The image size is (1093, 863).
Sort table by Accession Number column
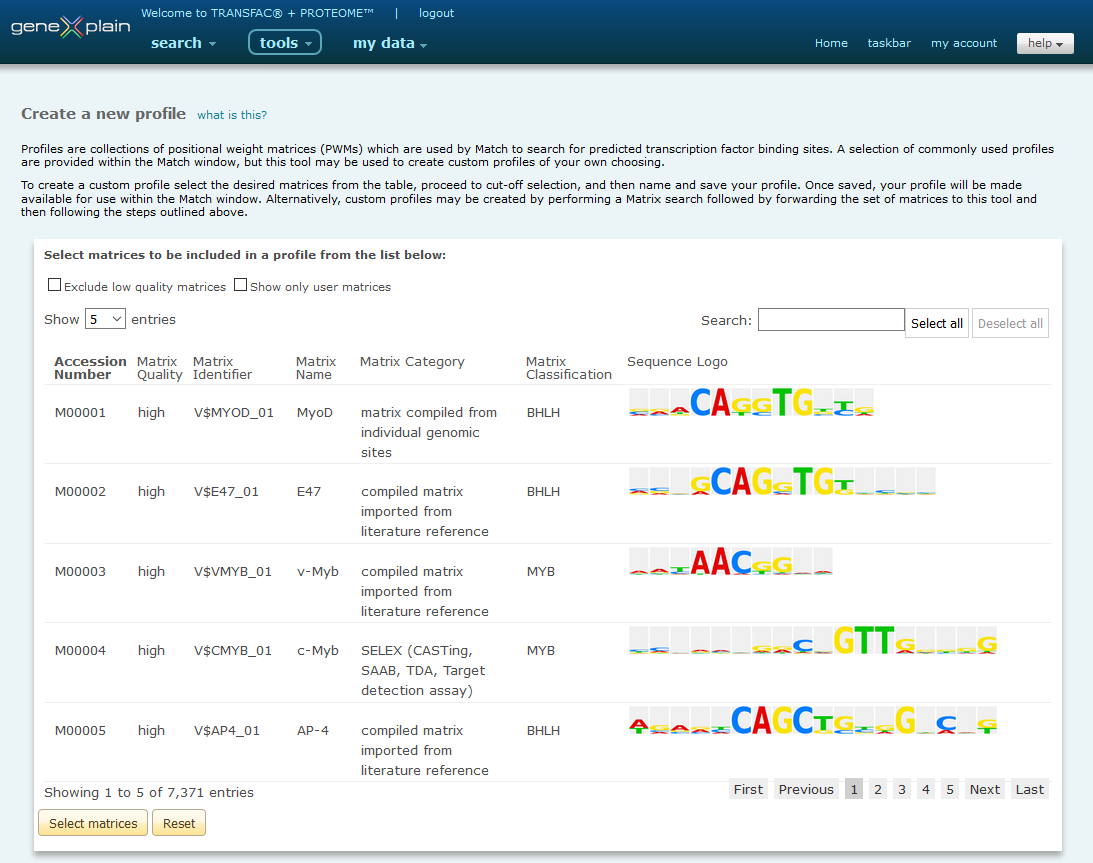pyautogui.click(x=90, y=368)
